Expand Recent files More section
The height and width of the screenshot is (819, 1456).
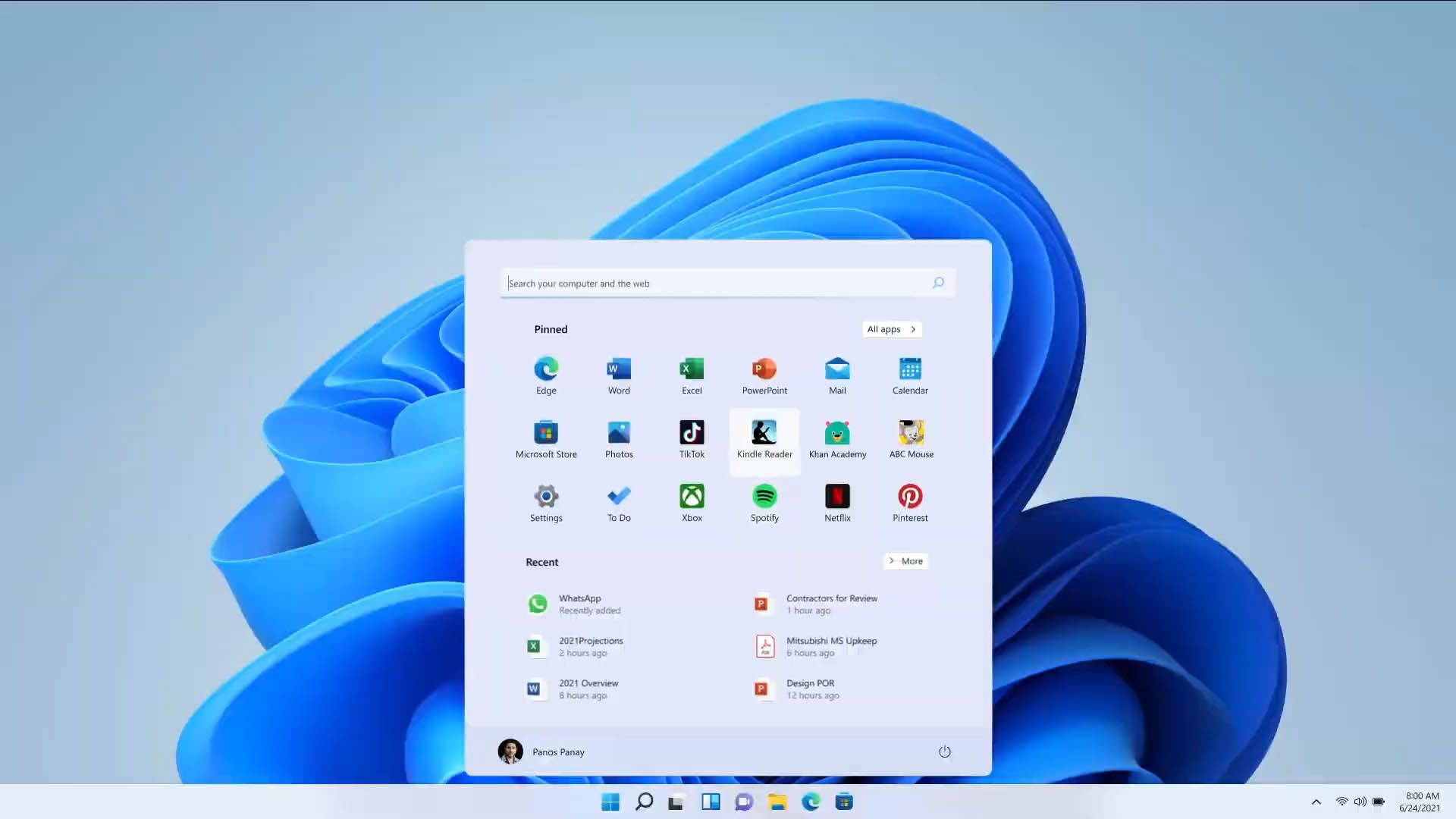pos(905,561)
